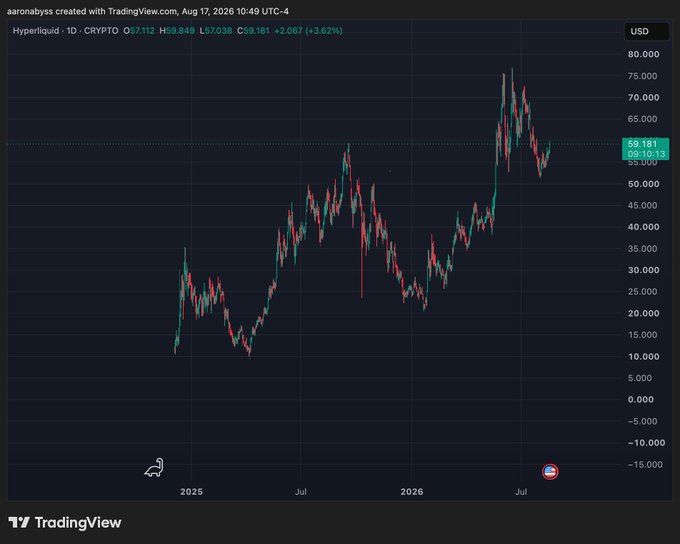This screenshot has width=680, height=544.
Task: Click the 10.000 price axis label
Action: 644,357
